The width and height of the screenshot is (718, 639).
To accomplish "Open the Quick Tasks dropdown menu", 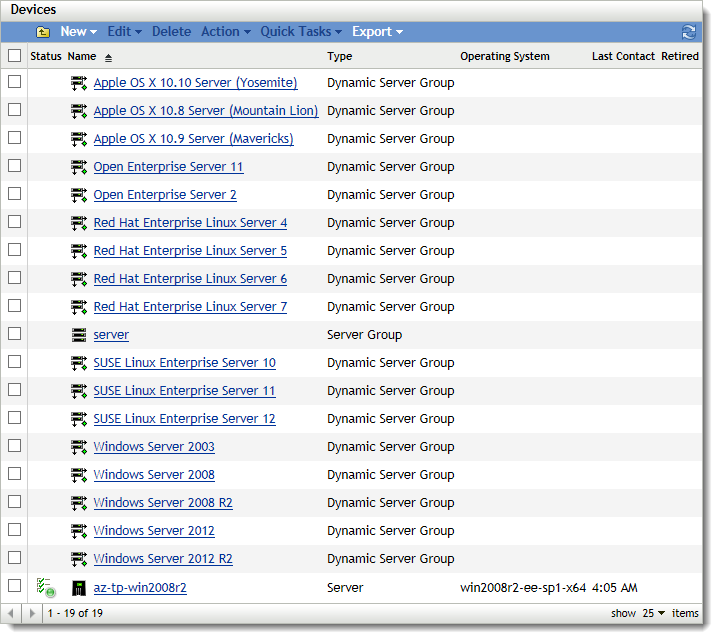I will (301, 32).
